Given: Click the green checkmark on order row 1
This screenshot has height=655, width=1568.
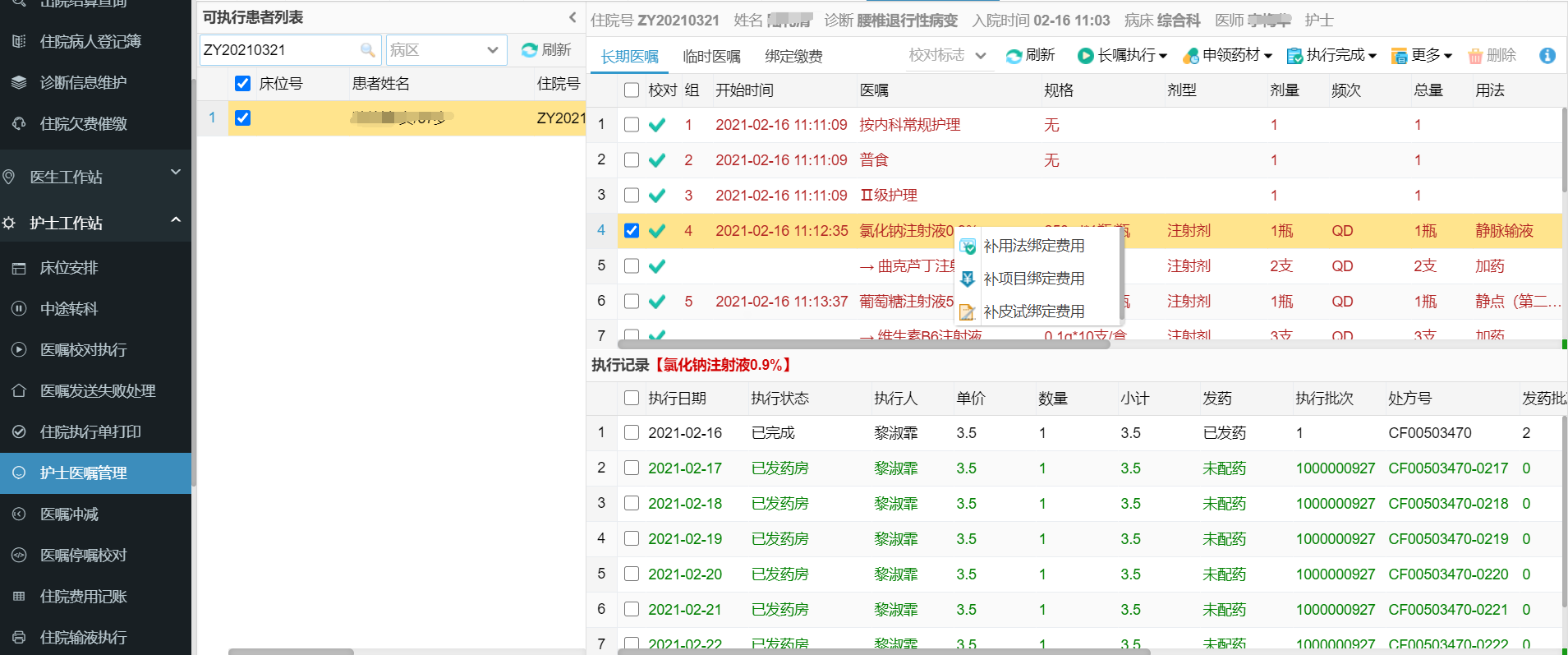Looking at the screenshot, I should (x=657, y=125).
